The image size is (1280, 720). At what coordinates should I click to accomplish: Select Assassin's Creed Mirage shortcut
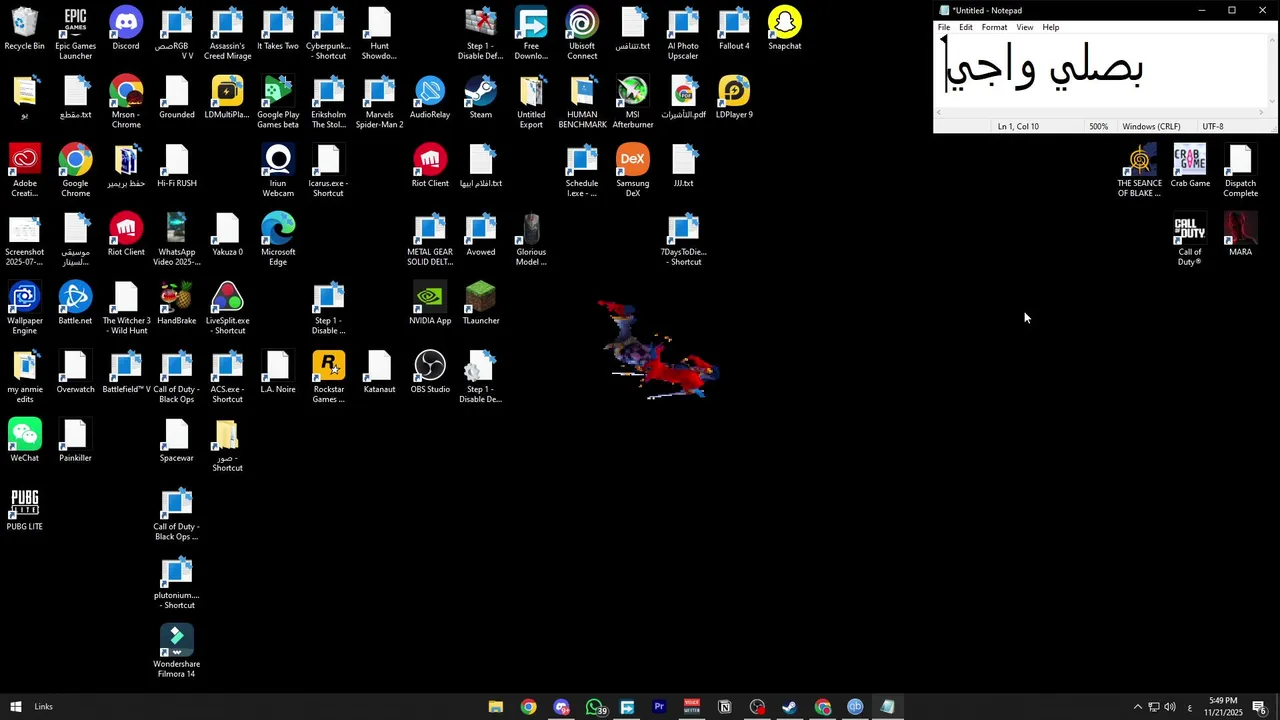click(x=227, y=33)
